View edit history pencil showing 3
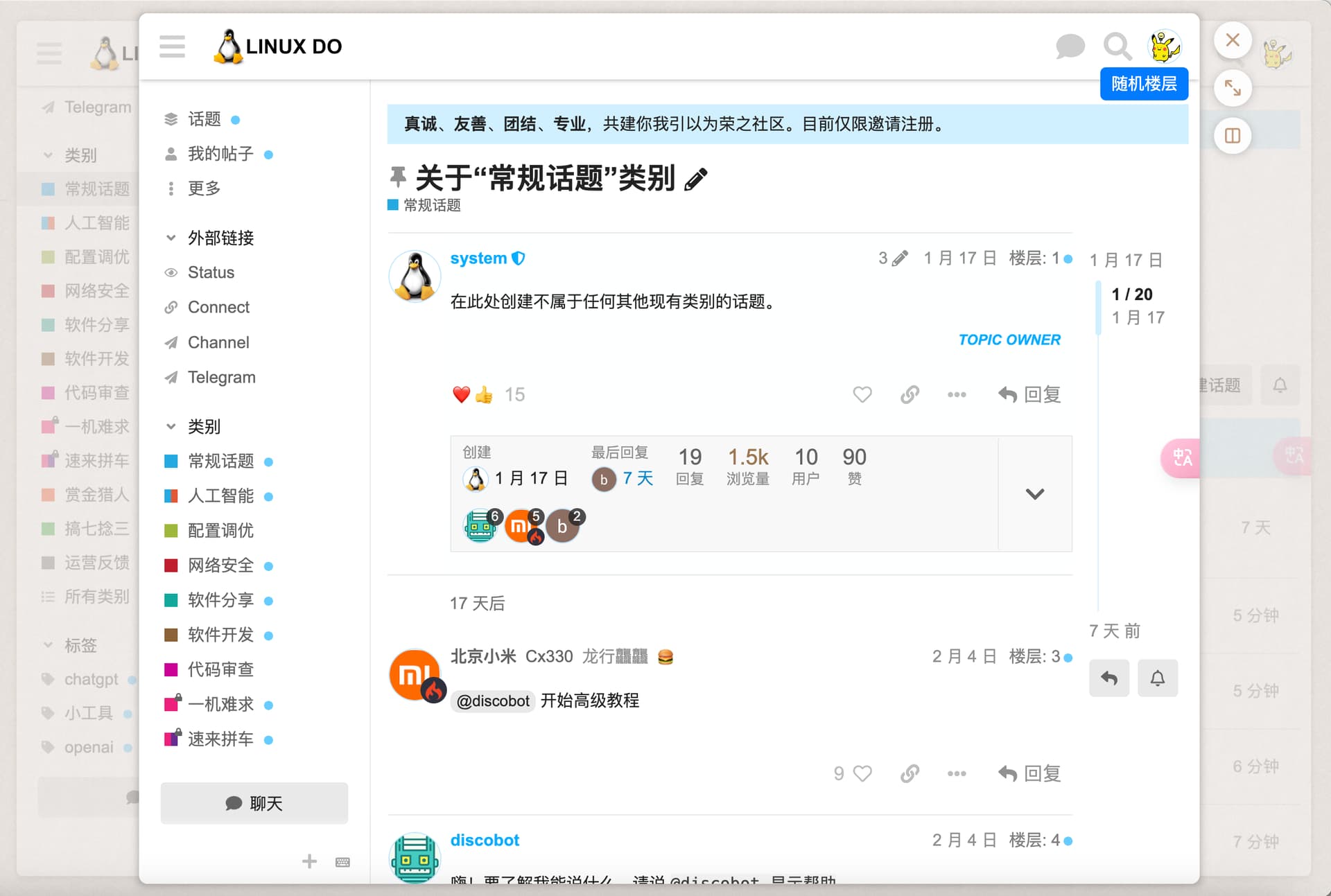Image resolution: width=1331 pixels, height=896 pixels. 893,258
